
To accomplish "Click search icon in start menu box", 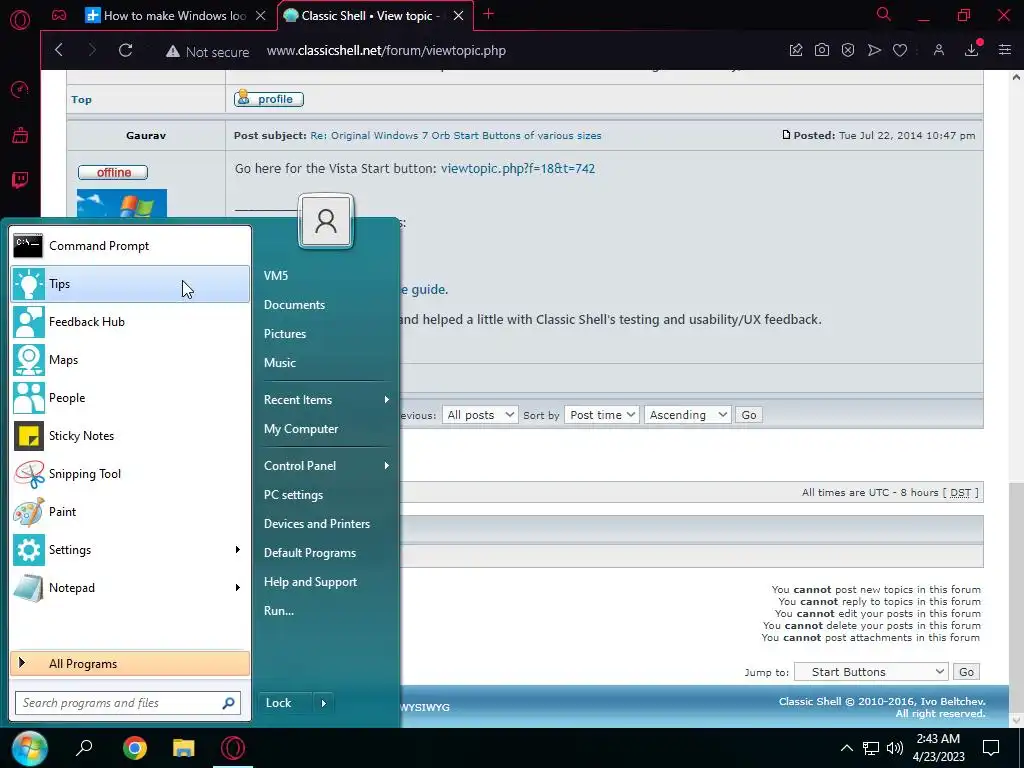I will [x=228, y=703].
